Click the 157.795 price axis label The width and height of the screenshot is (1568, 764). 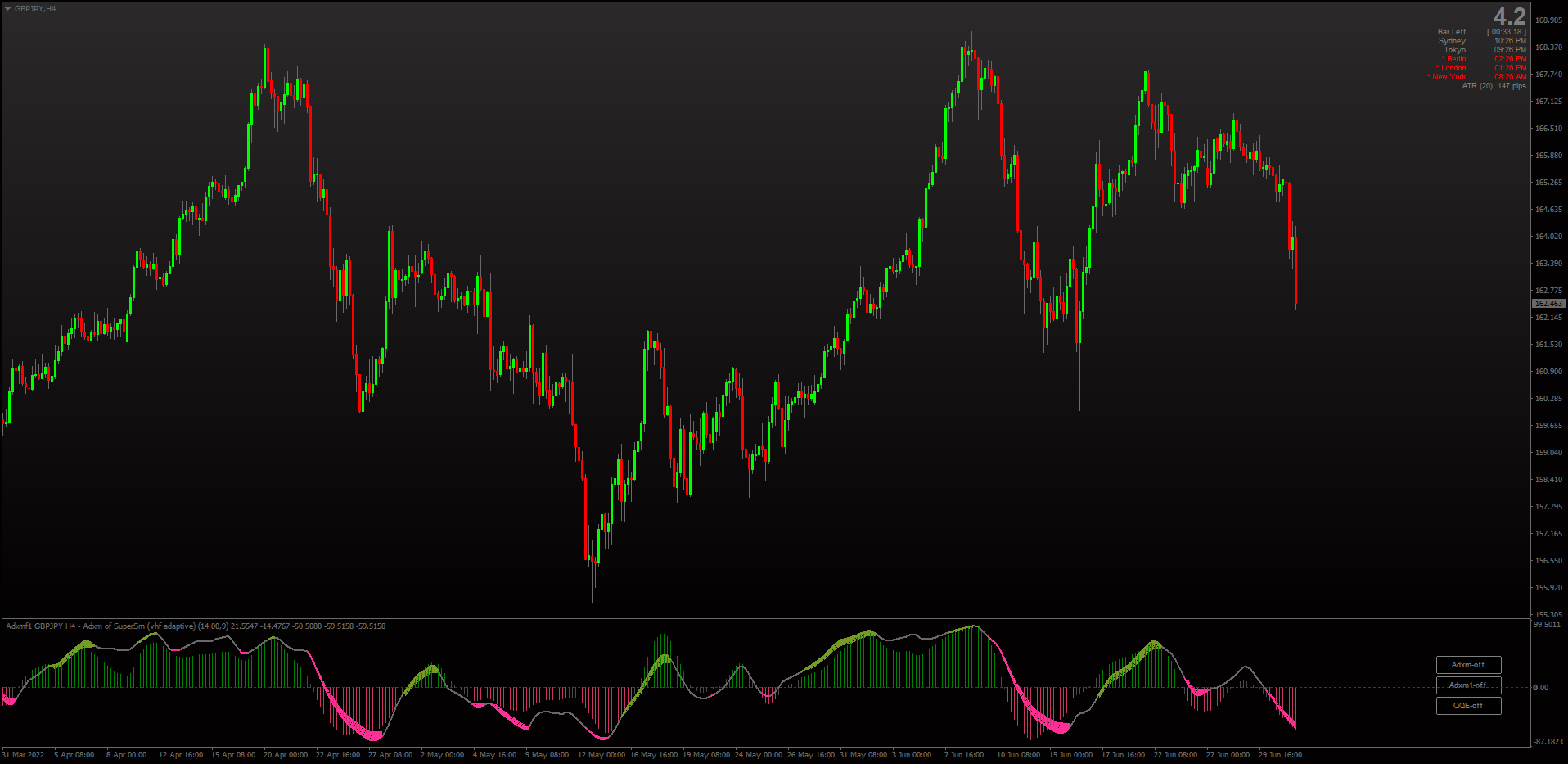[x=1548, y=507]
